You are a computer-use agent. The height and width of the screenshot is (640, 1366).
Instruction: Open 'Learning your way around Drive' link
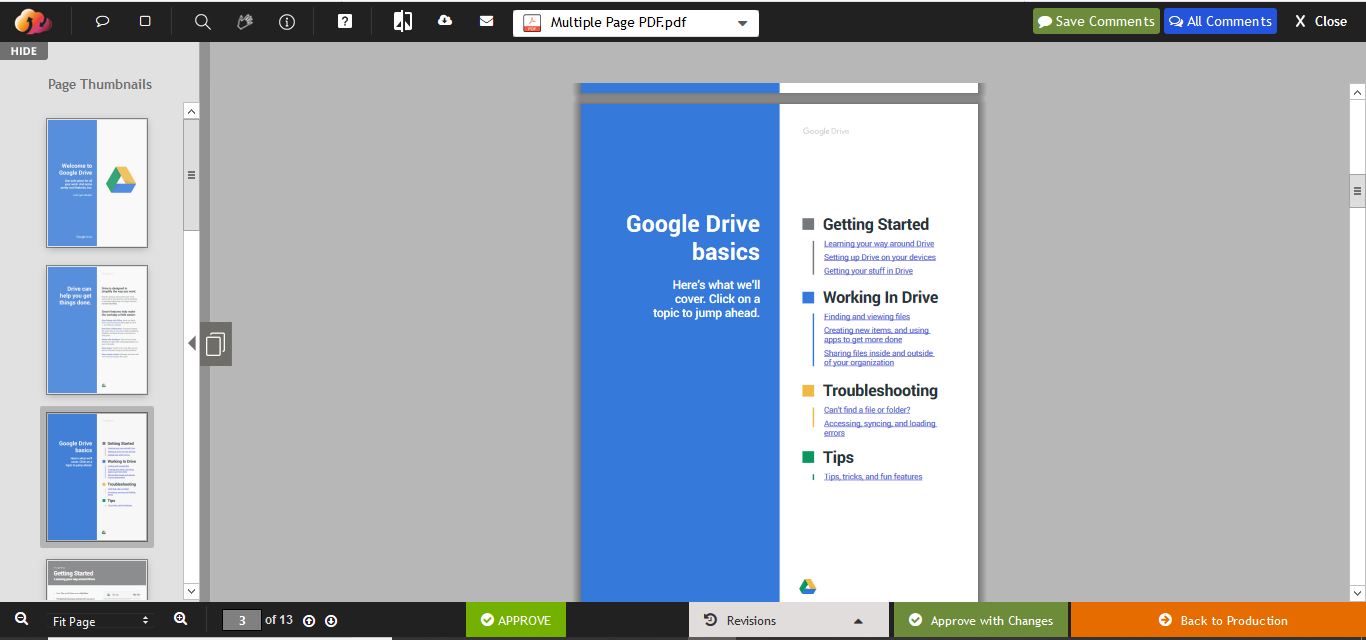(879, 244)
